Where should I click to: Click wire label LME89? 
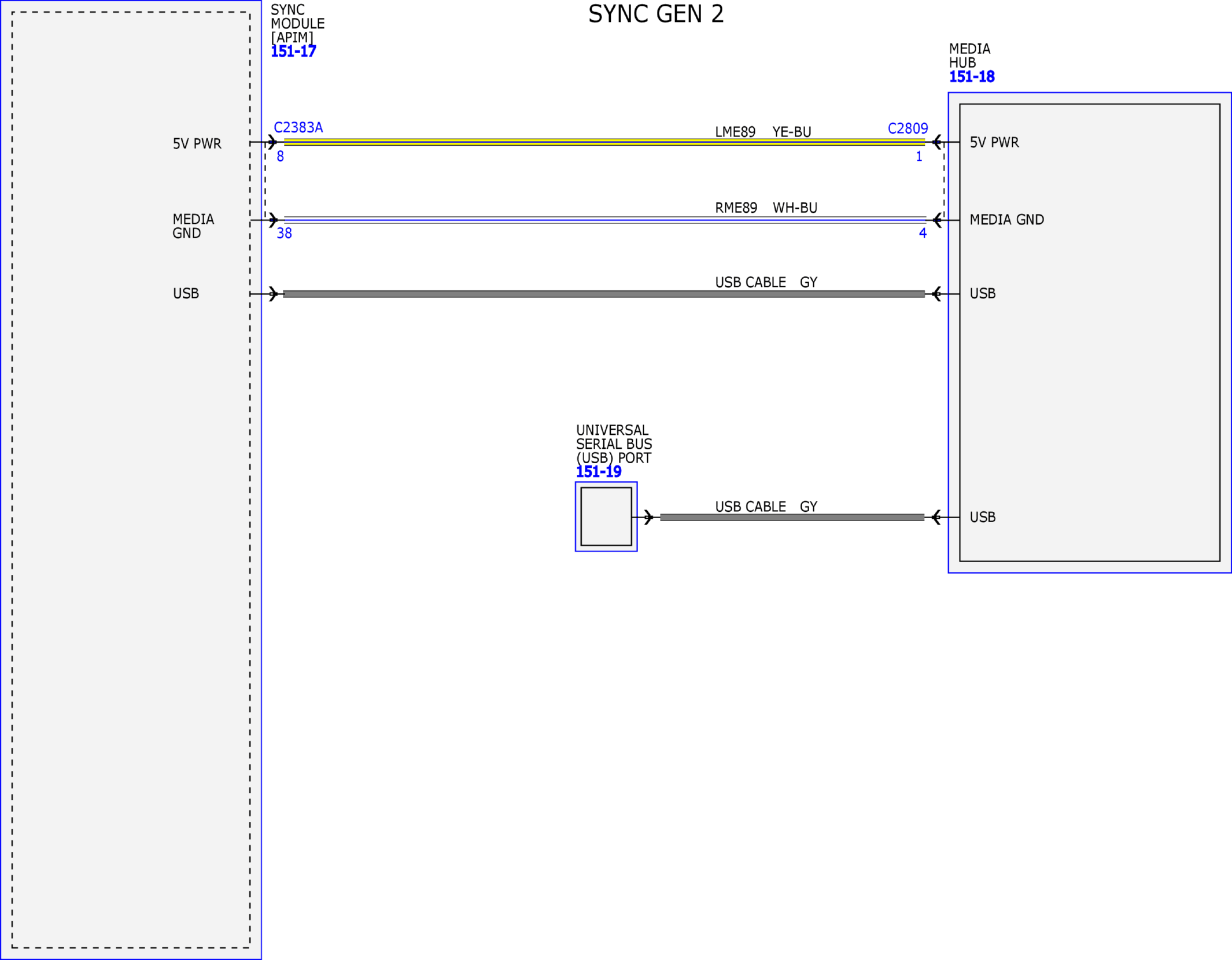click(x=735, y=132)
